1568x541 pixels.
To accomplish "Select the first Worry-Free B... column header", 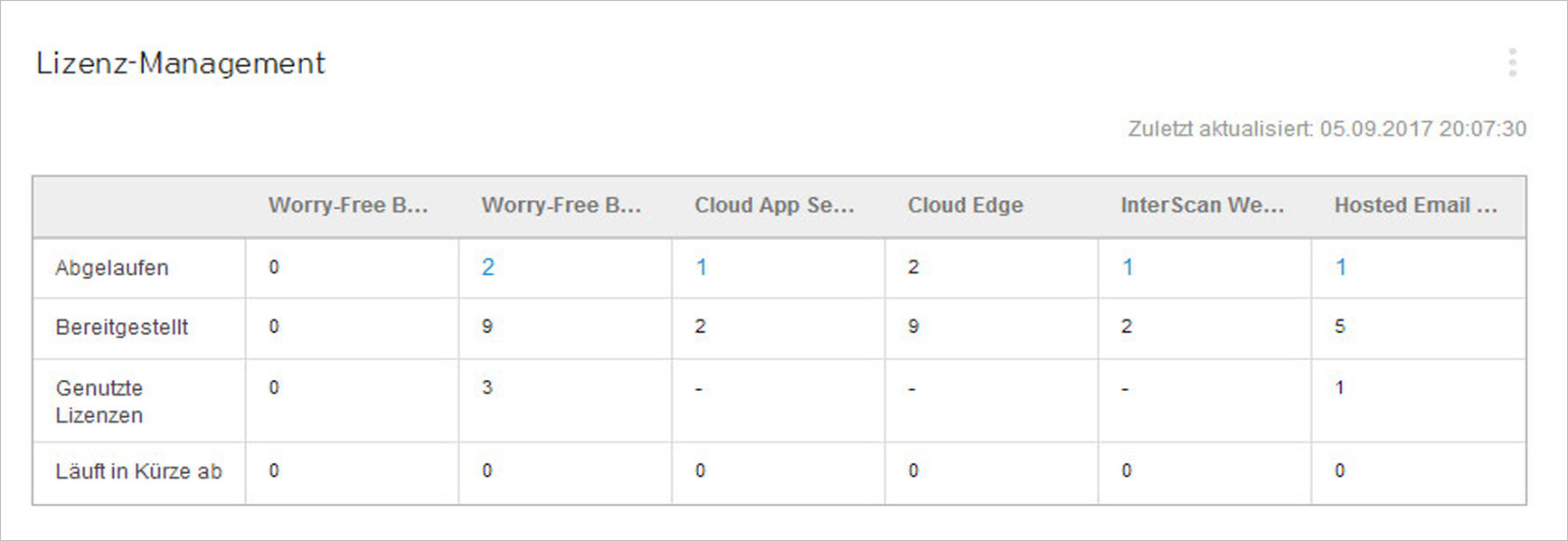I will click(x=348, y=205).
